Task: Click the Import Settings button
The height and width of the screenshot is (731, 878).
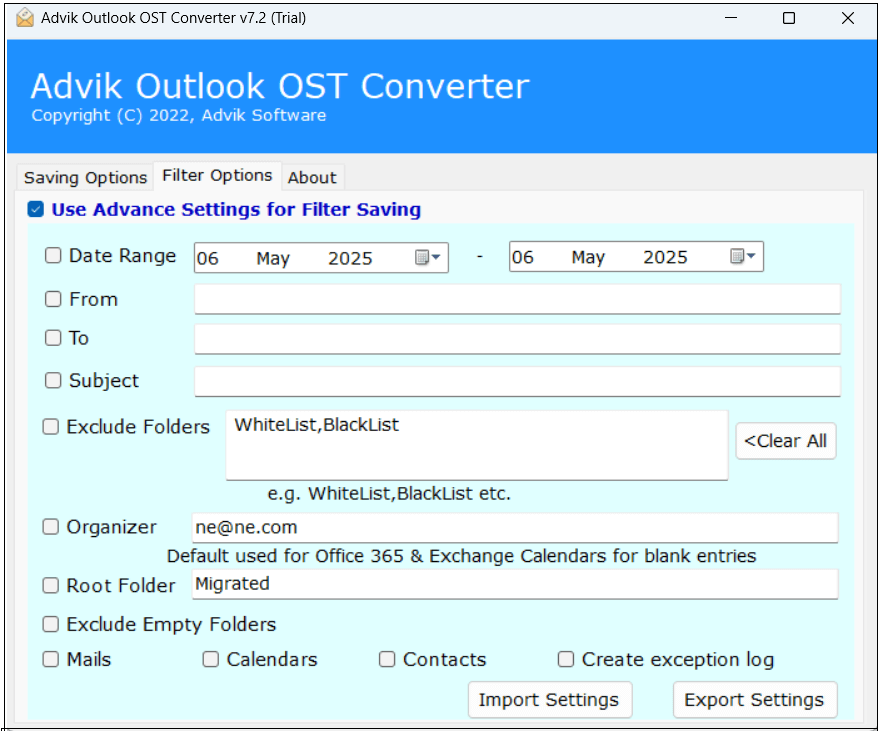Action: point(549,700)
